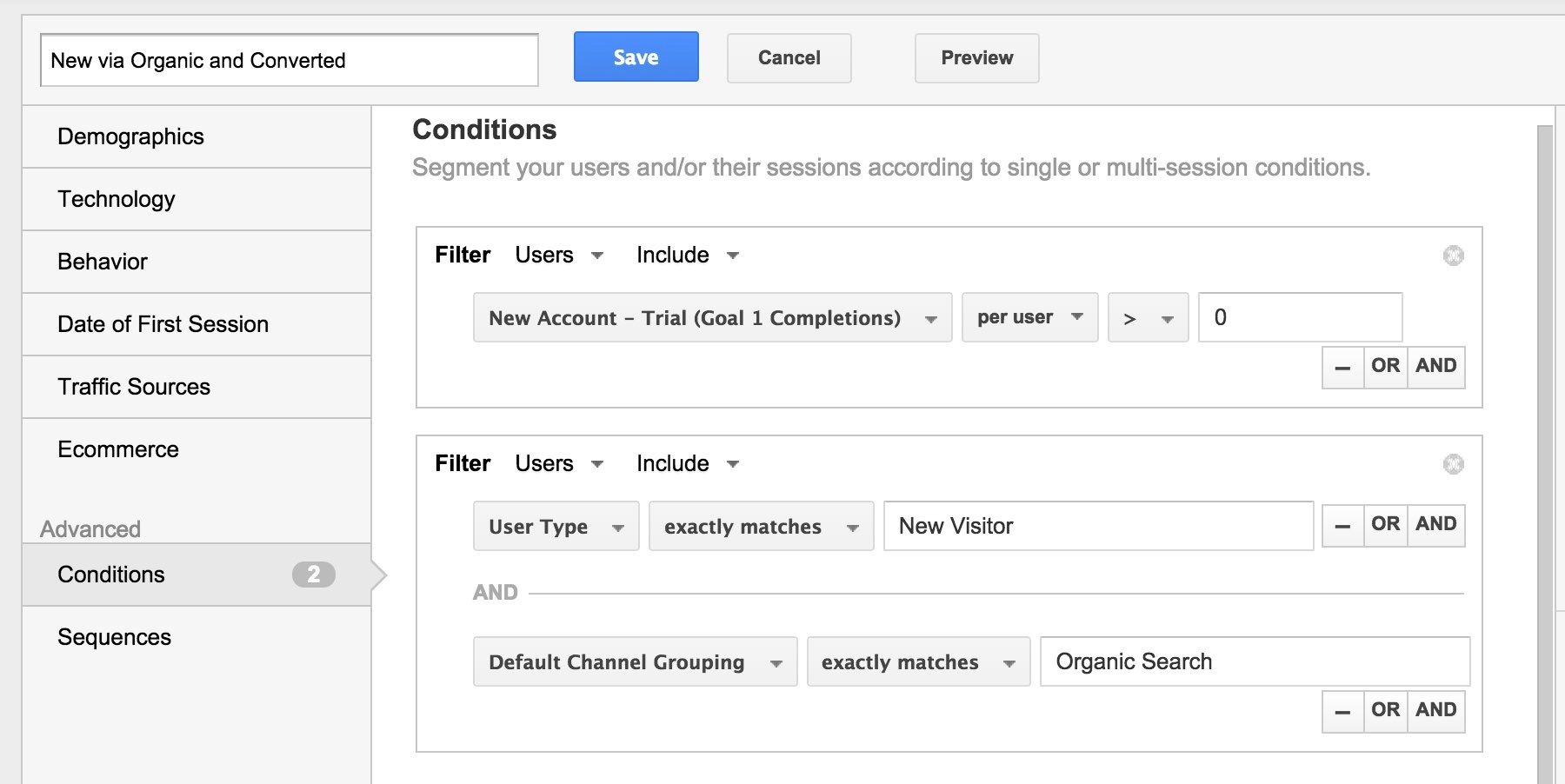Save the segment
The height and width of the screenshot is (784, 1565).
click(636, 57)
